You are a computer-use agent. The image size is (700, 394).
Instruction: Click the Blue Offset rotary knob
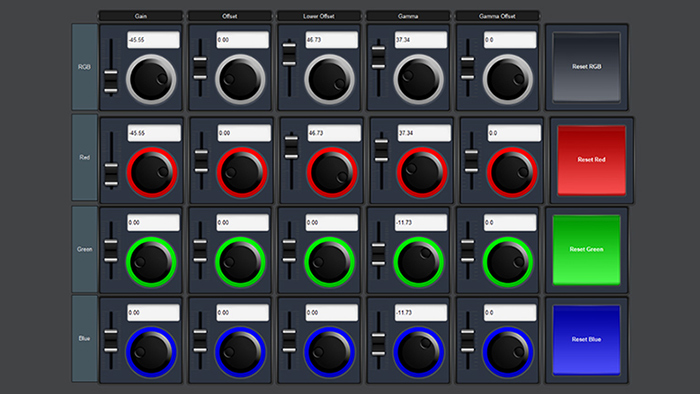tap(240, 352)
